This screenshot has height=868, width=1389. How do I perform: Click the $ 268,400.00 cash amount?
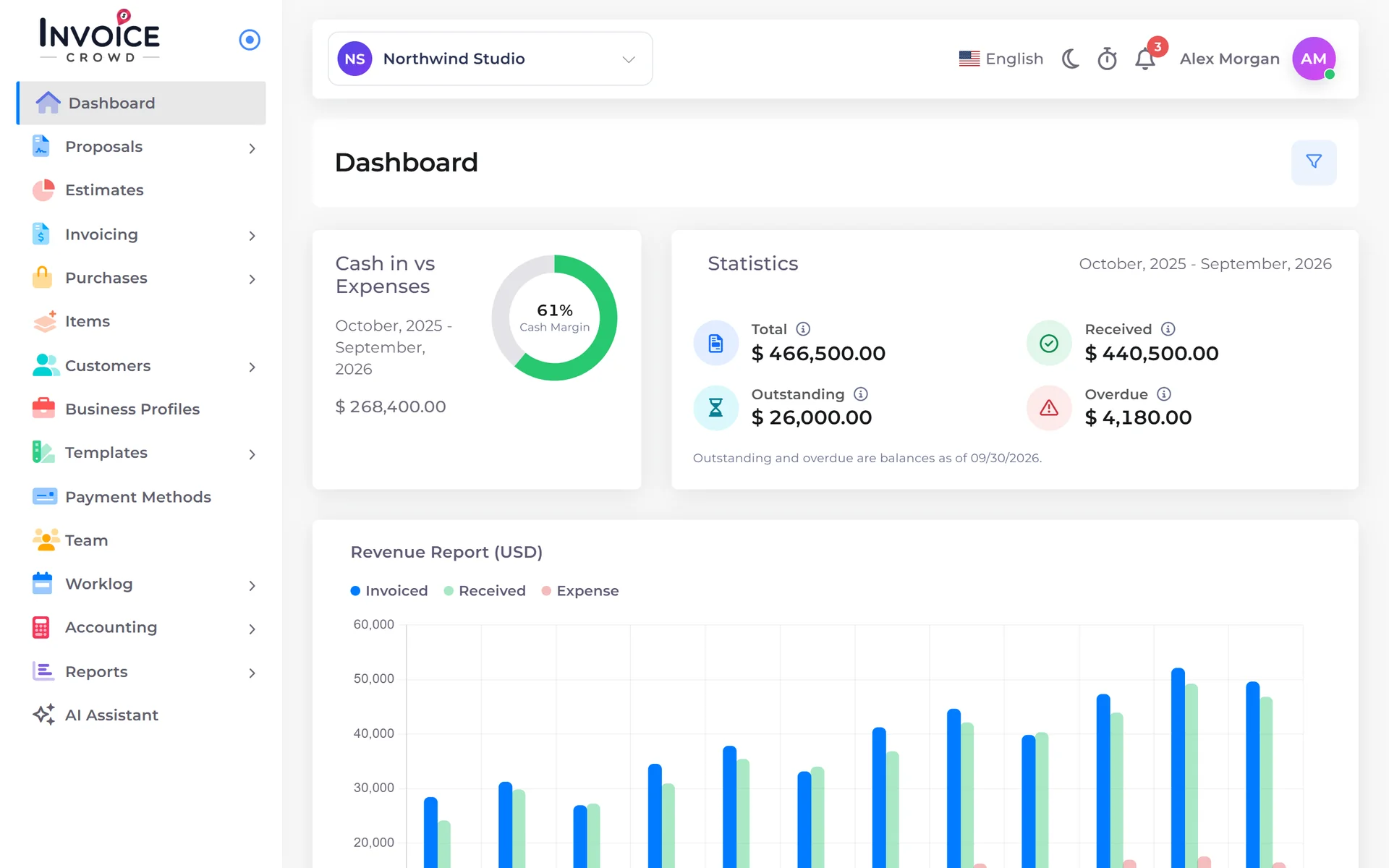391,407
